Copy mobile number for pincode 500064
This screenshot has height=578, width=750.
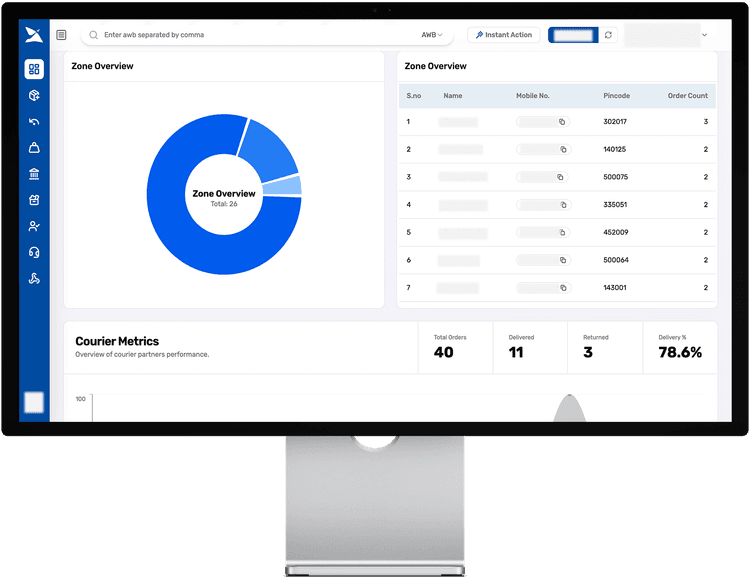click(x=563, y=260)
